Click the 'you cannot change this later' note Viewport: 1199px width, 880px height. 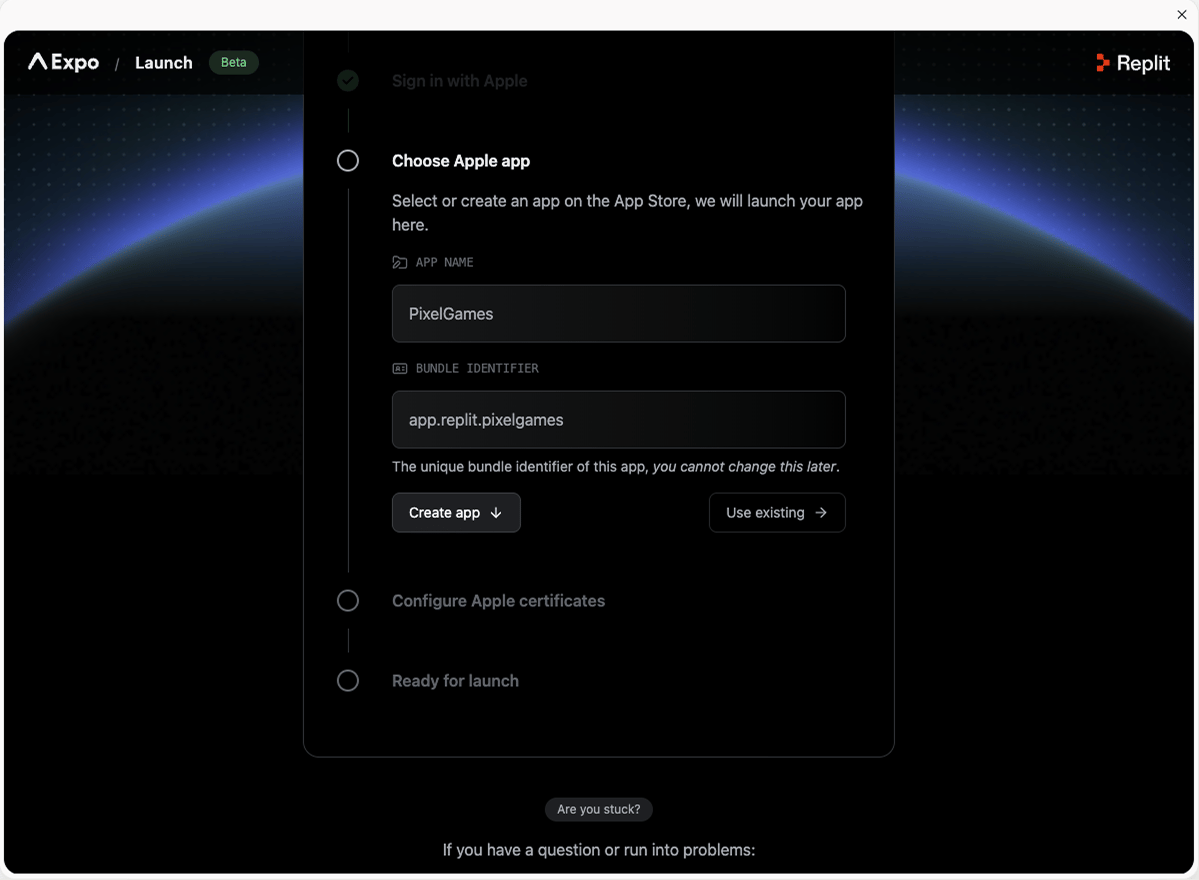point(746,466)
